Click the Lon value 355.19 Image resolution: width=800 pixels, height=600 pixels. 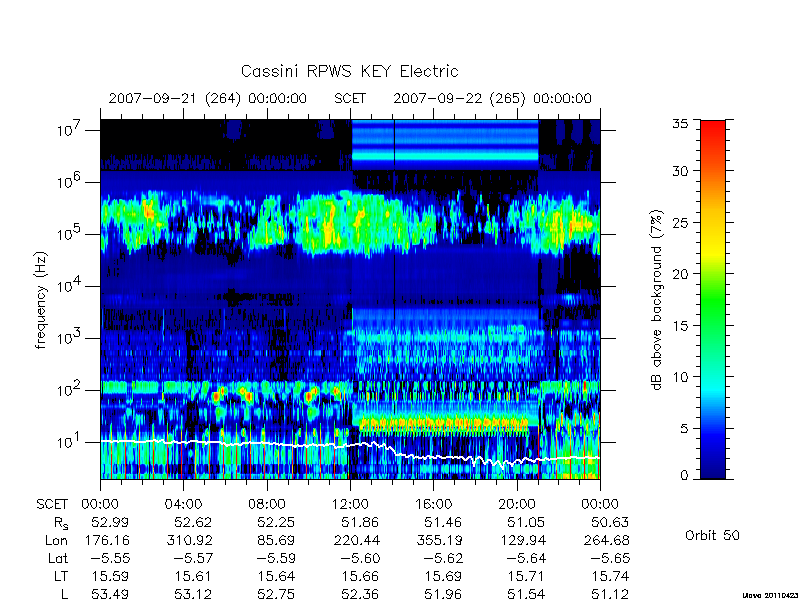pos(440,540)
